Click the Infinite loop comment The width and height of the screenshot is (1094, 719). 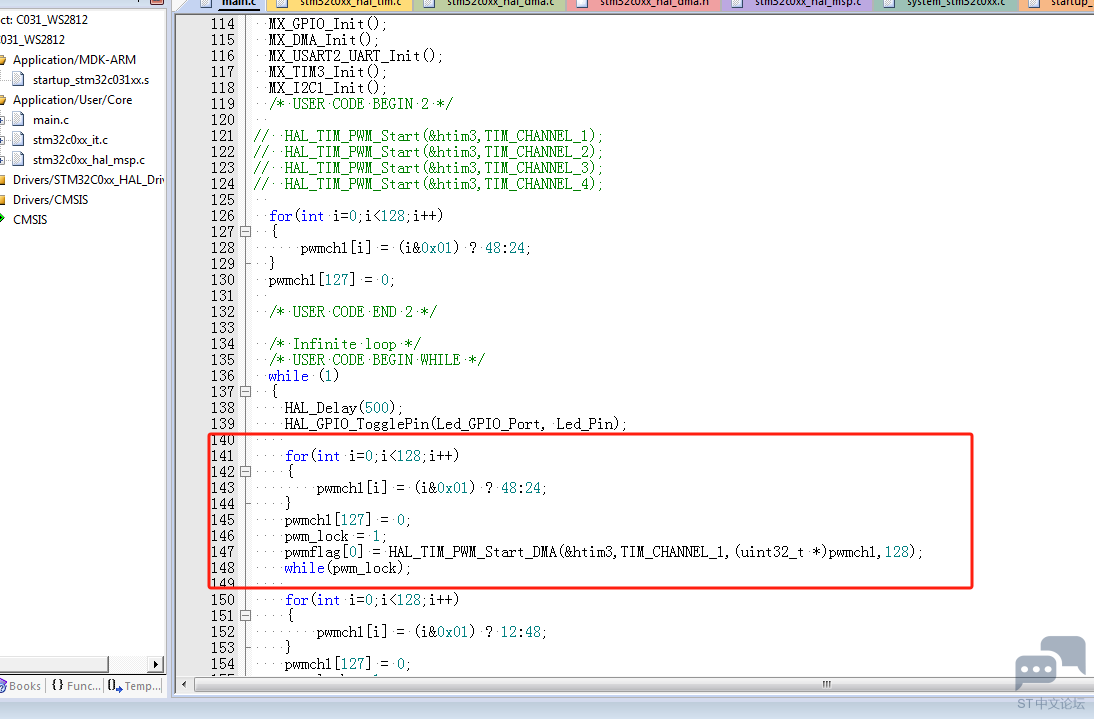click(345, 345)
